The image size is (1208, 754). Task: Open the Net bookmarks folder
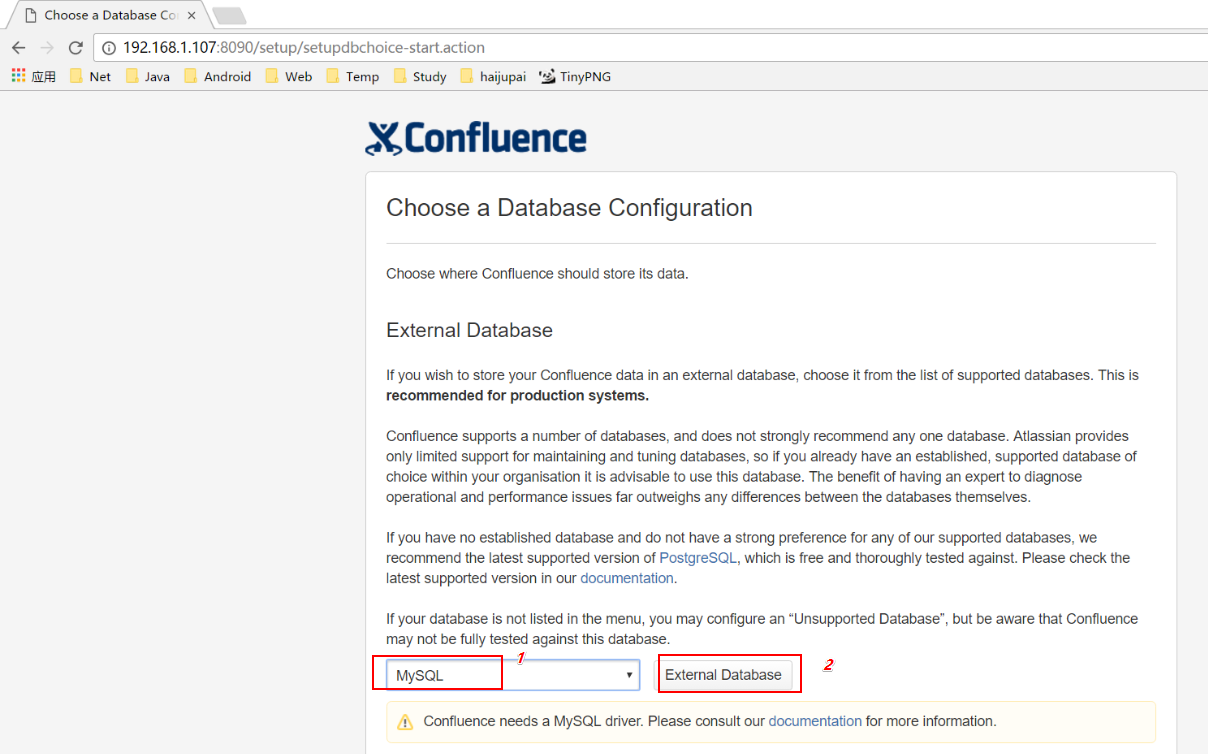pos(90,76)
